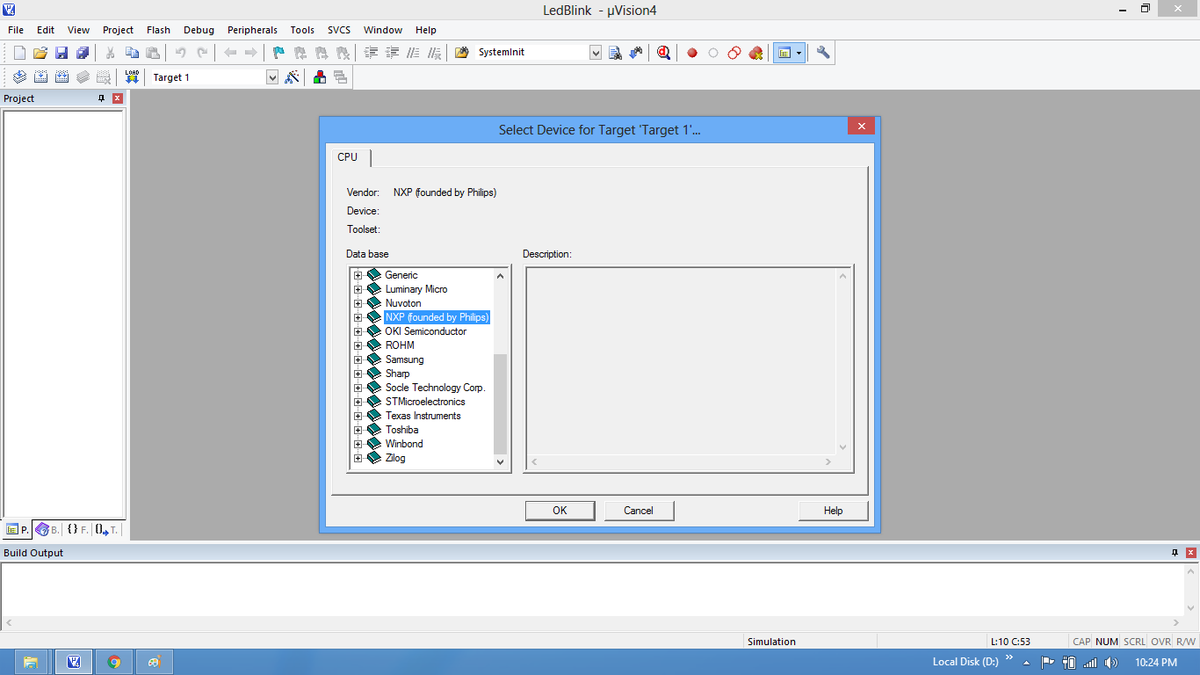Click the Data base list scrollbar up arrow
Image resolution: width=1200 pixels, height=675 pixels.
[x=501, y=275]
